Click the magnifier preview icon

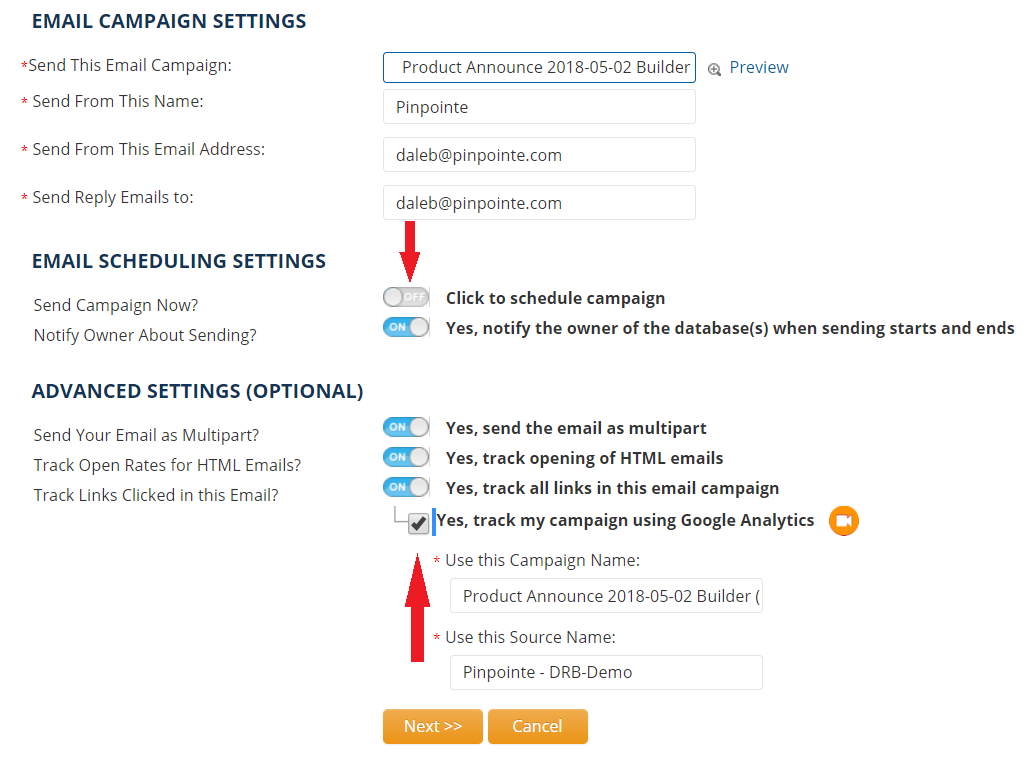tap(714, 69)
